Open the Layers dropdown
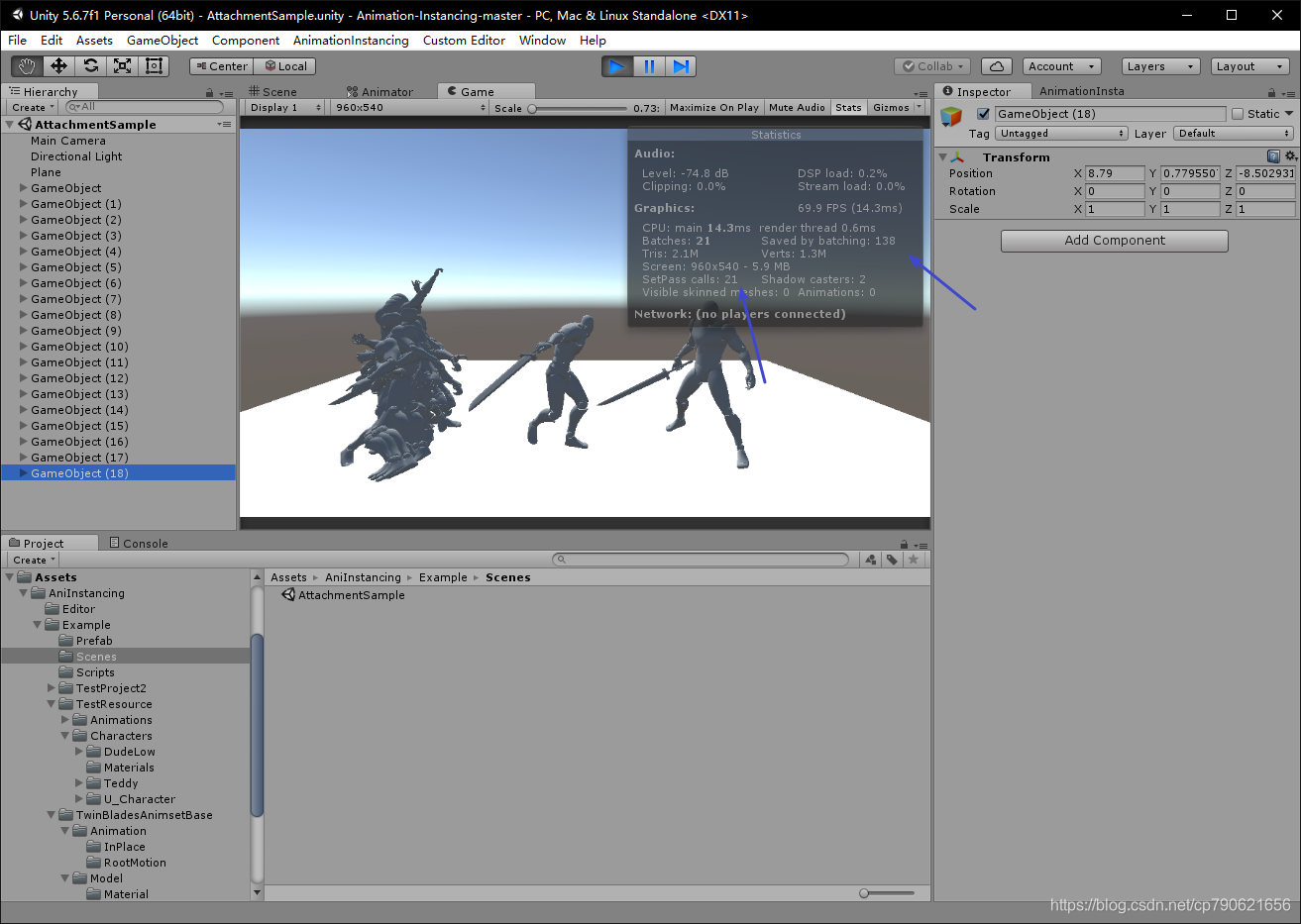The width and height of the screenshot is (1301, 924). point(1159,65)
